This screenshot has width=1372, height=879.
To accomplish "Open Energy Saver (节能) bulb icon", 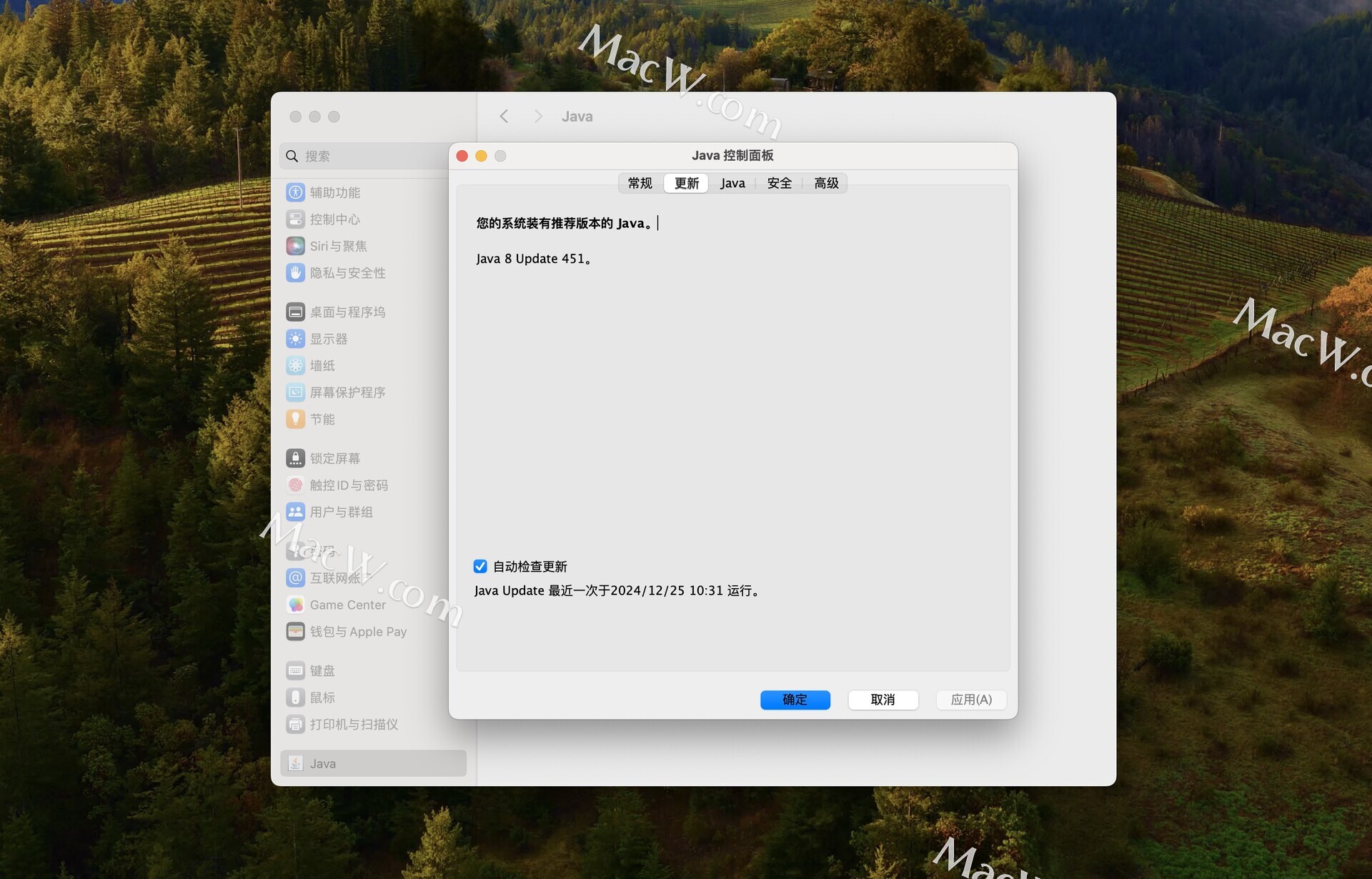I will (x=295, y=419).
